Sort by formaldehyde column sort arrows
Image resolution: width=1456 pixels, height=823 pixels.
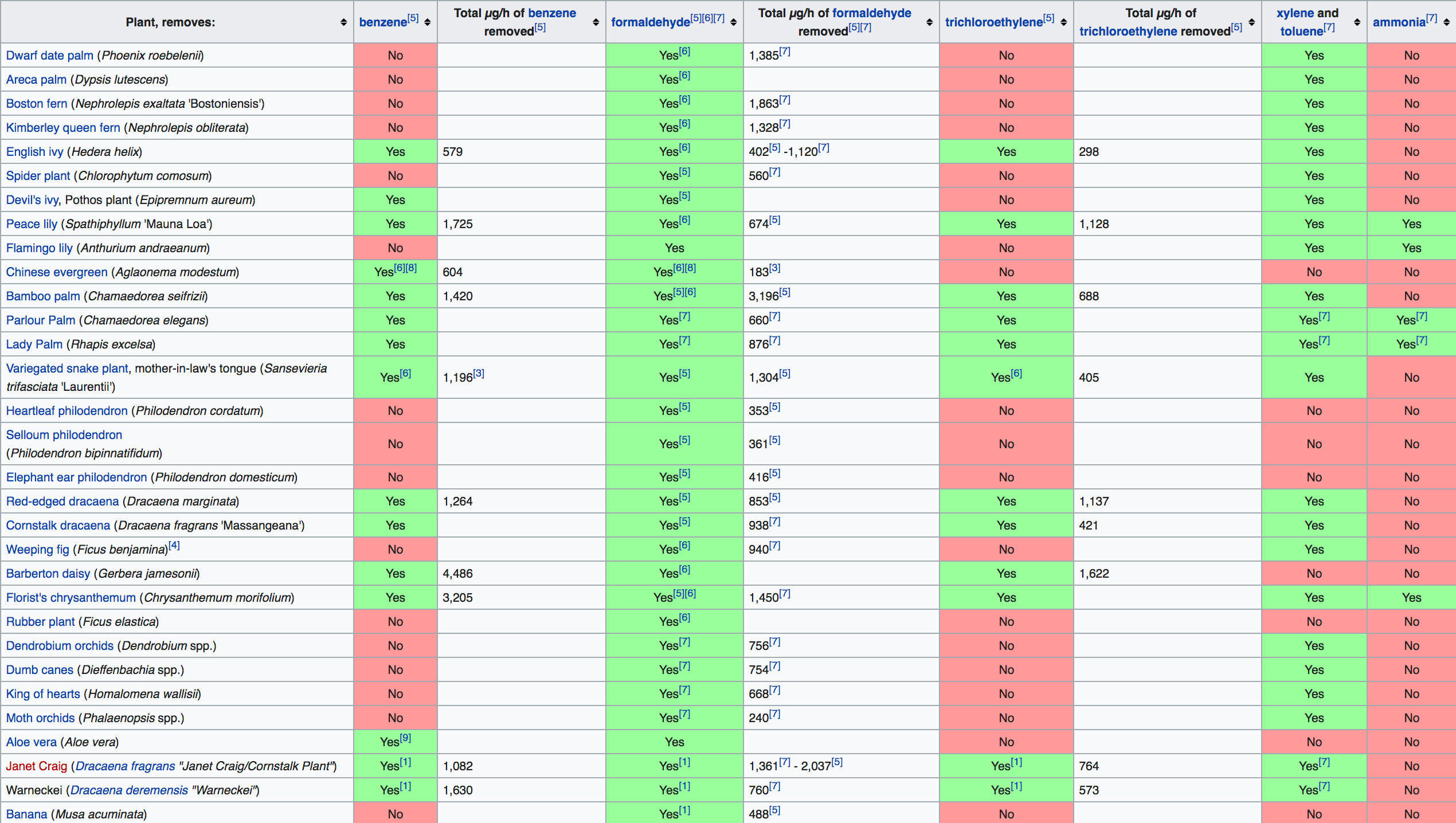click(733, 22)
